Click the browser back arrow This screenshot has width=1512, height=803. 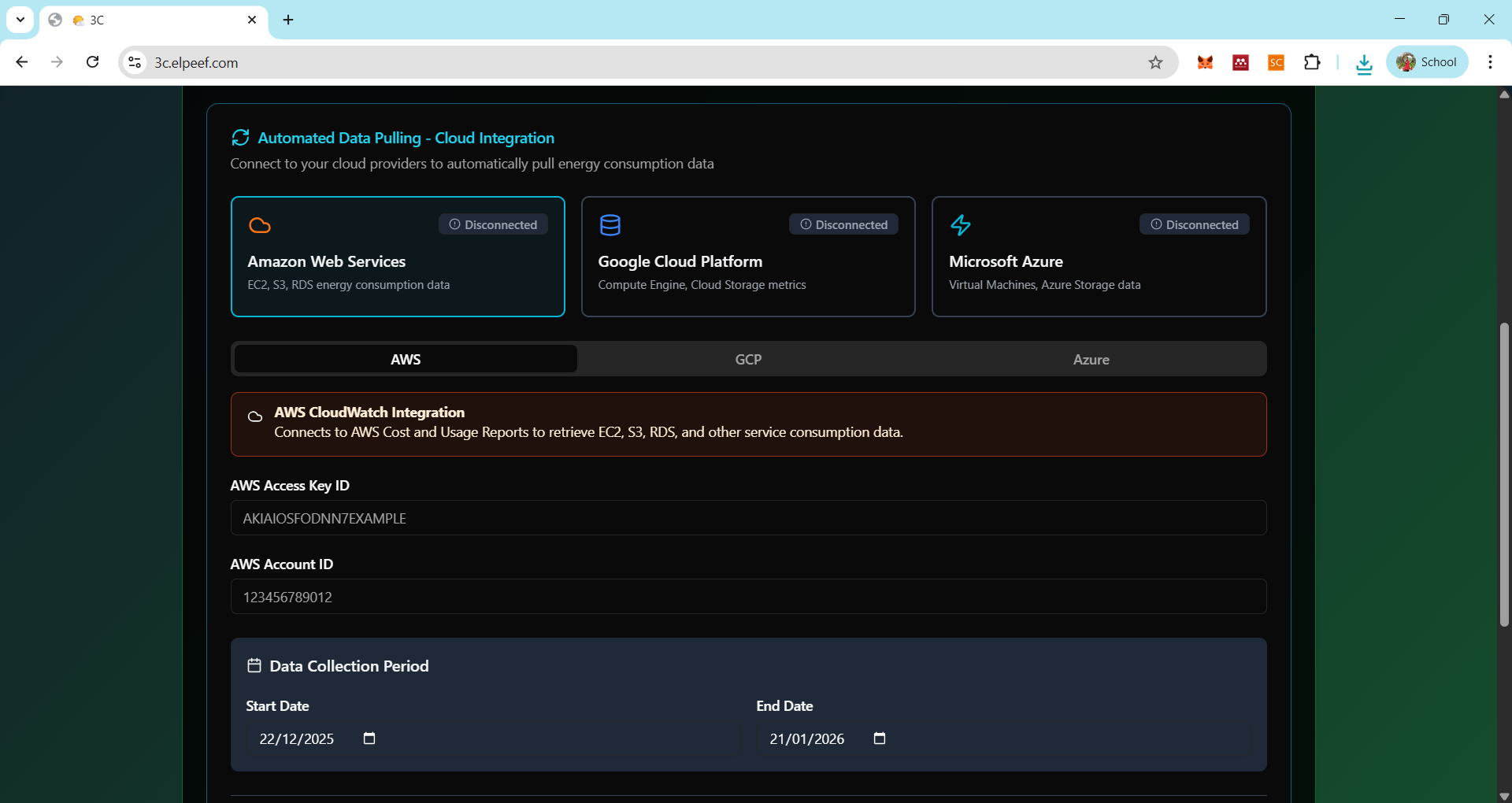pyautogui.click(x=22, y=62)
